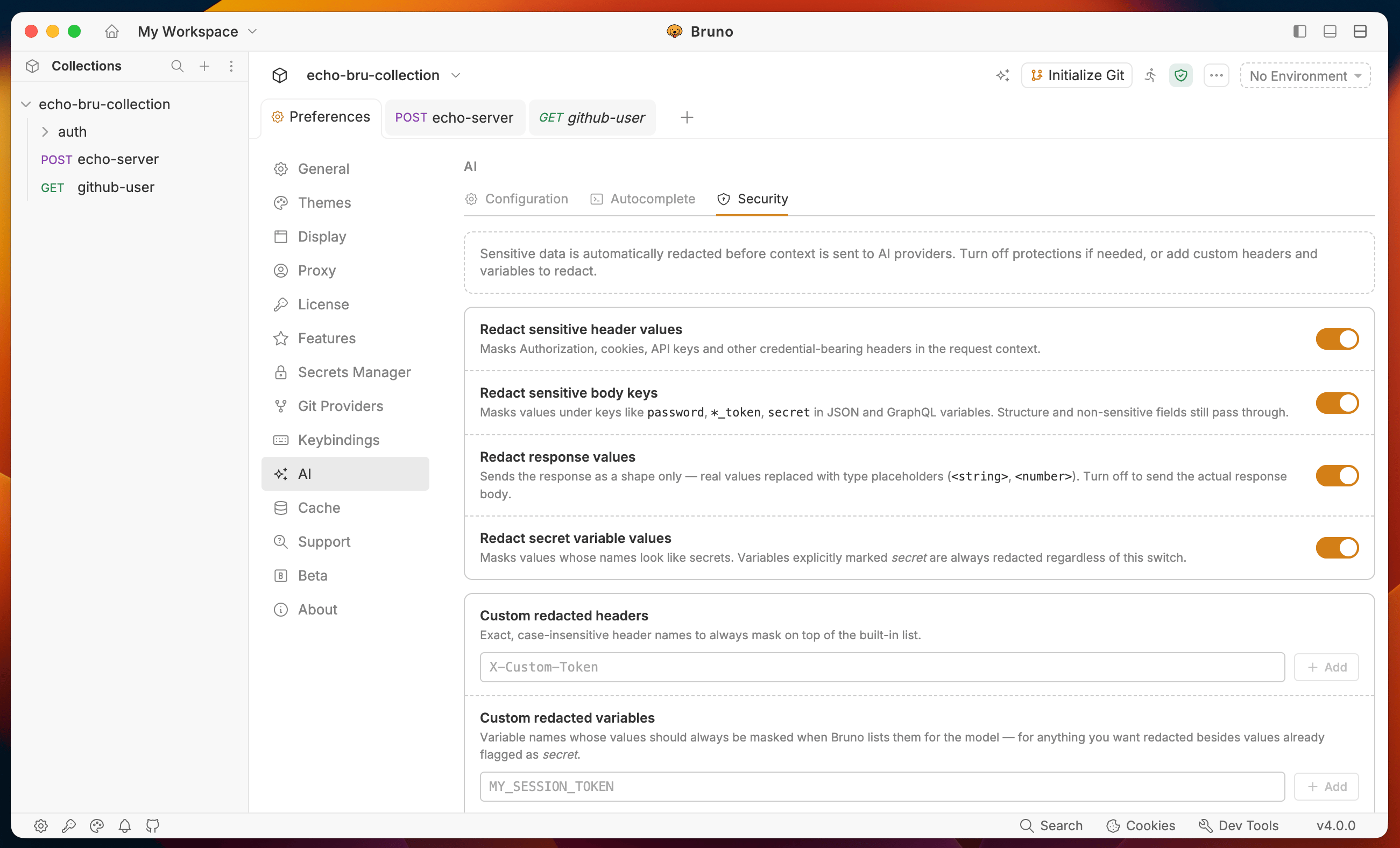Viewport: 1400px width, 848px height.
Task: Toggle Redact sensitive body keys switch
Action: pyautogui.click(x=1337, y=403)
